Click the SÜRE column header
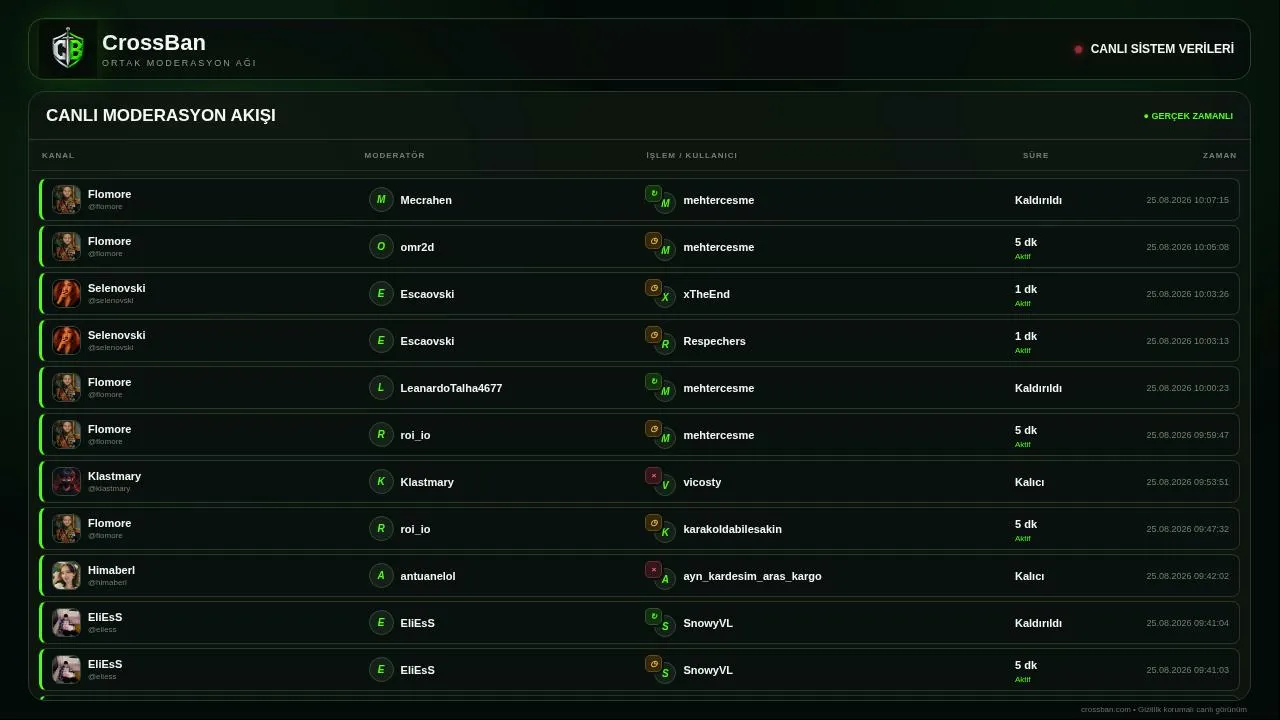The image size is (1280, 720). point(1036,155)
